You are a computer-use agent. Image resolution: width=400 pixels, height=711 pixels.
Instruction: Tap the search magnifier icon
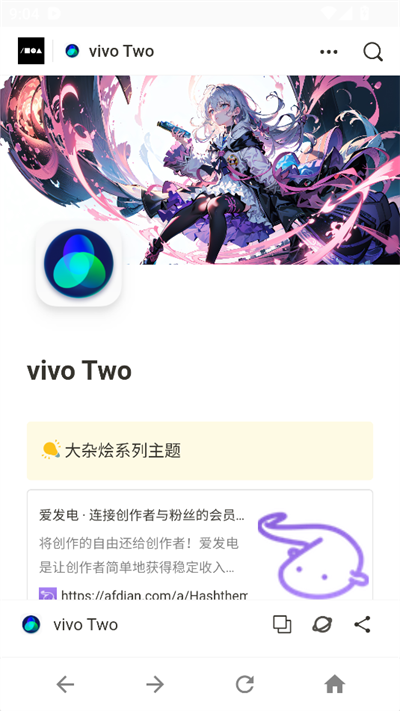pyautogui.click(x=373, y=52)
